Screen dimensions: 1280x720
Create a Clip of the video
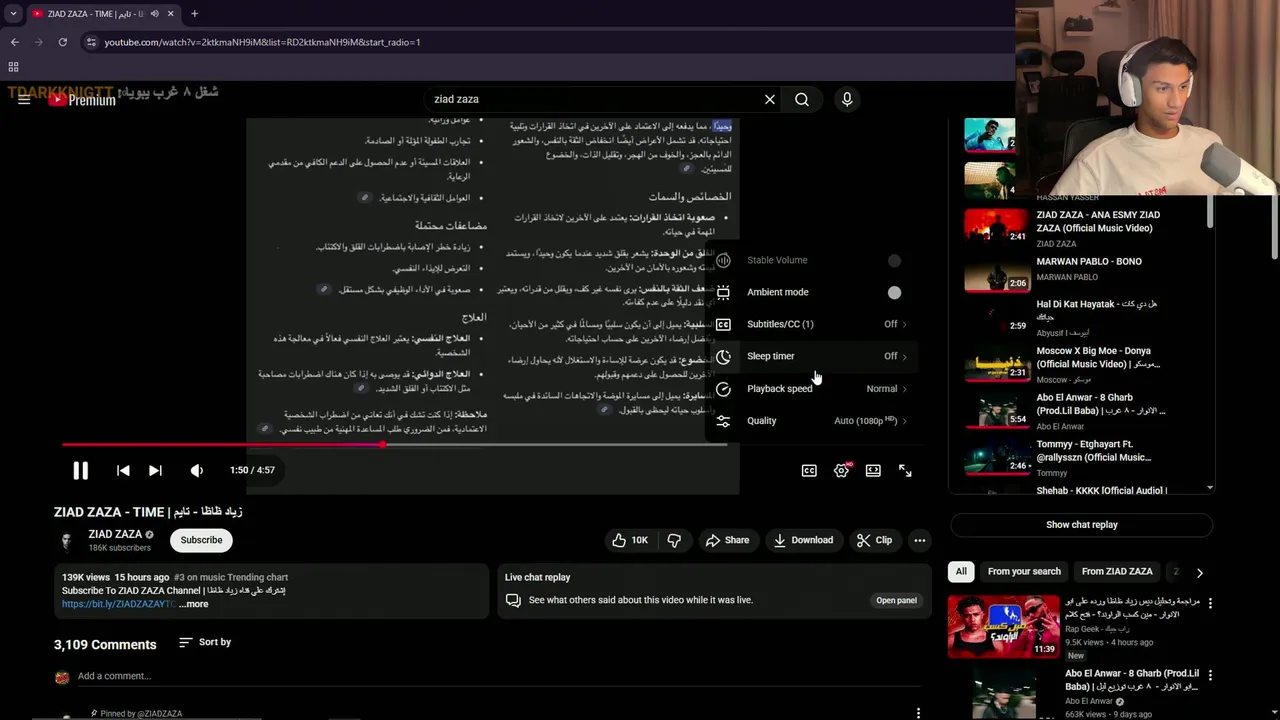pos(874,540)
